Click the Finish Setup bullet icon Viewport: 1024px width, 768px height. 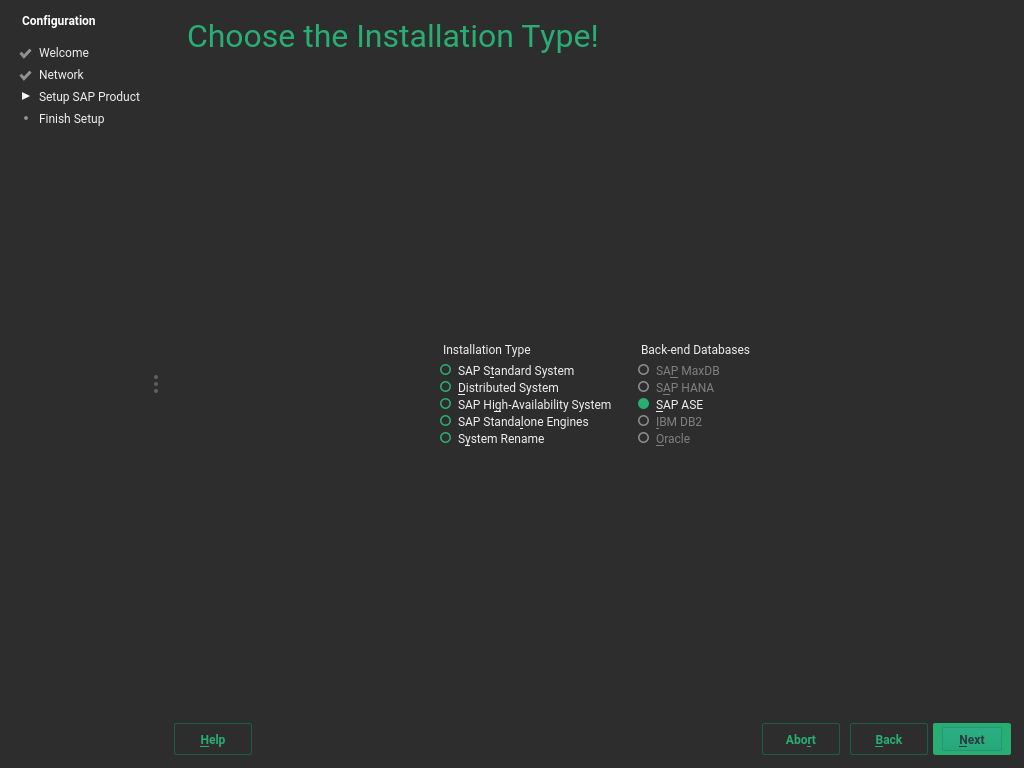coord(26,118)
